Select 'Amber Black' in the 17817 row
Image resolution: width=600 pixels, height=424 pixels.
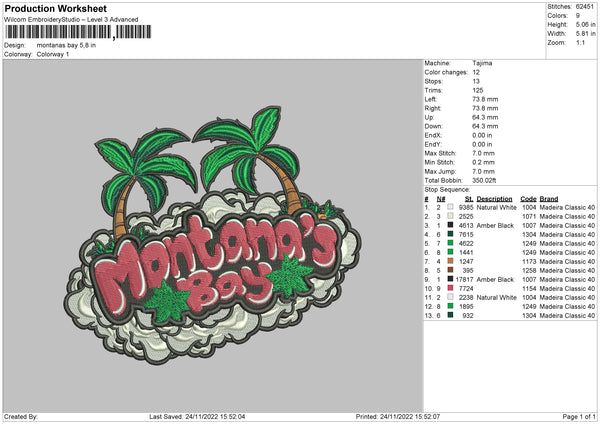tap(495, 279)
